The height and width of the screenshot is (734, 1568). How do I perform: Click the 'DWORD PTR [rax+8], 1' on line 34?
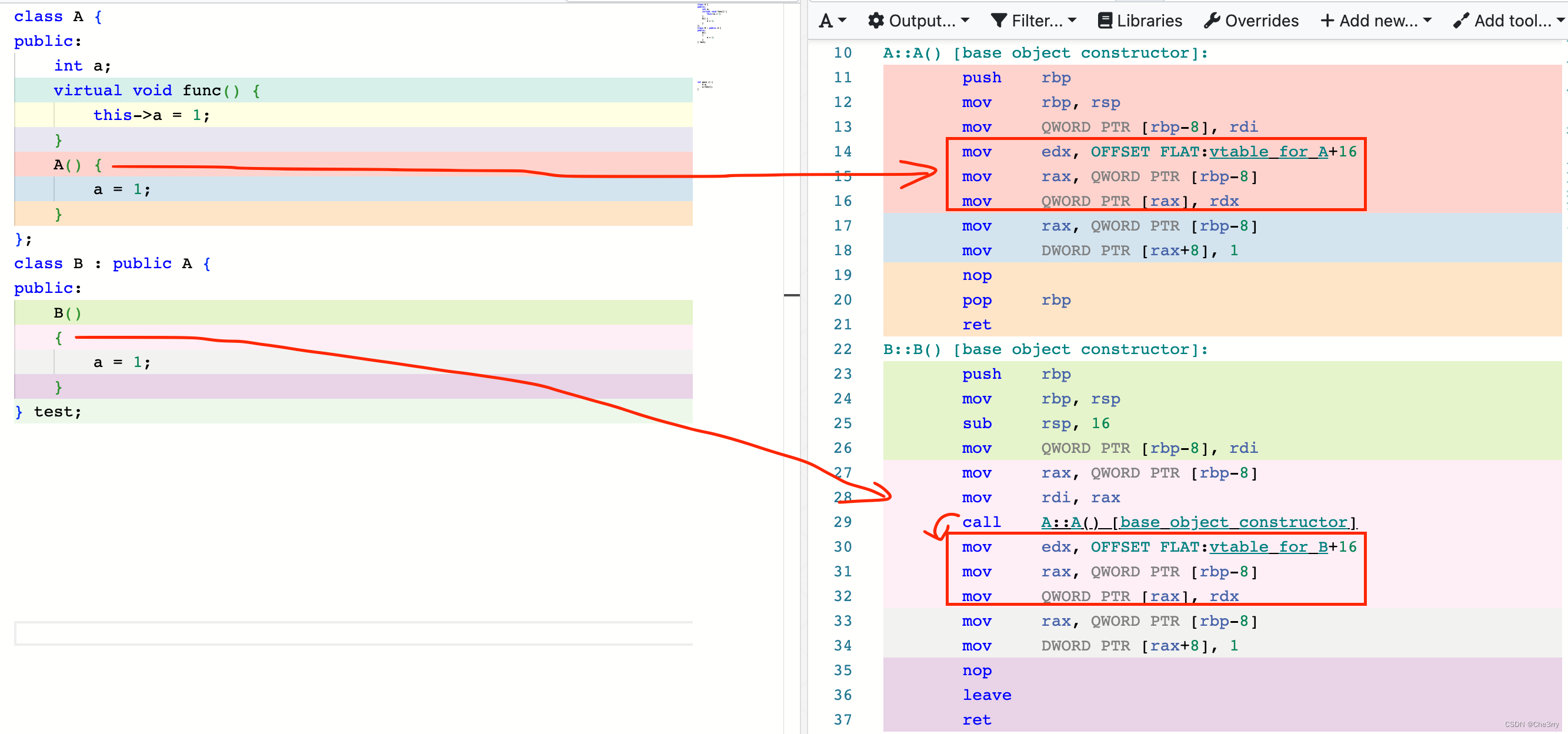[1139, 646]
